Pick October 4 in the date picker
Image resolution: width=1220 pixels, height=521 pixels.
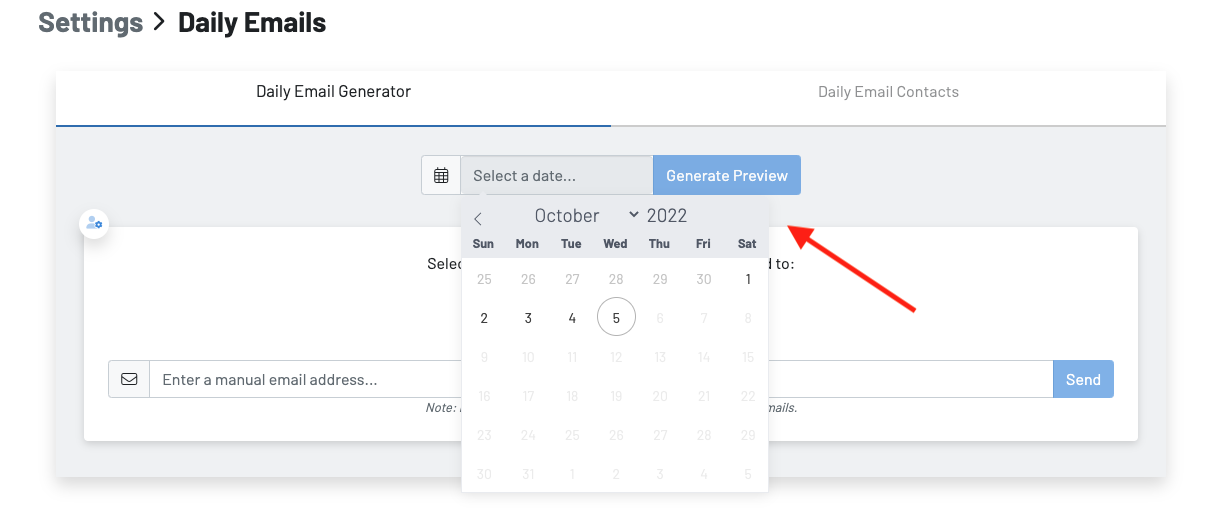click(572, 318)
